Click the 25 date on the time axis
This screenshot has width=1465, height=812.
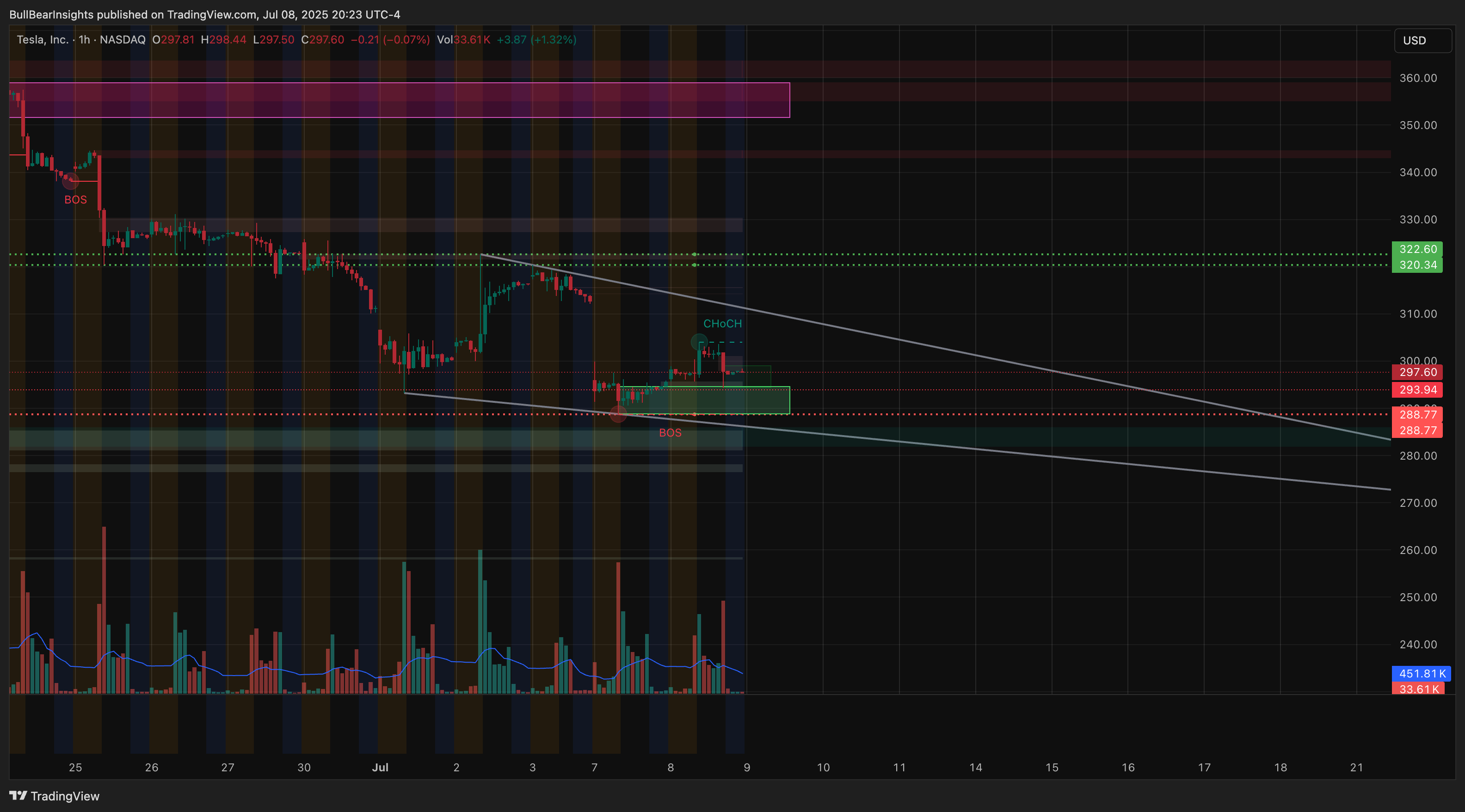point(75,767)
